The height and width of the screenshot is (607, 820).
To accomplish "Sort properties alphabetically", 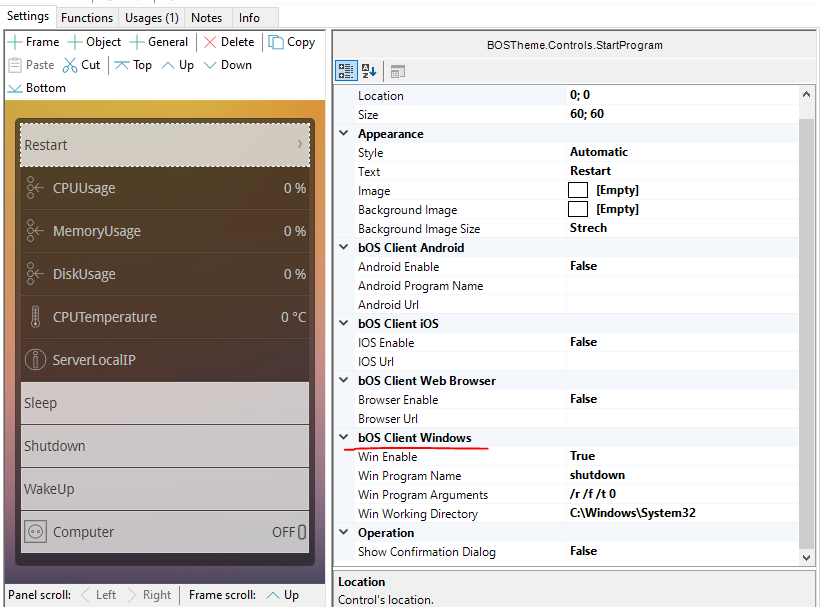I will (x=368, y=71).
